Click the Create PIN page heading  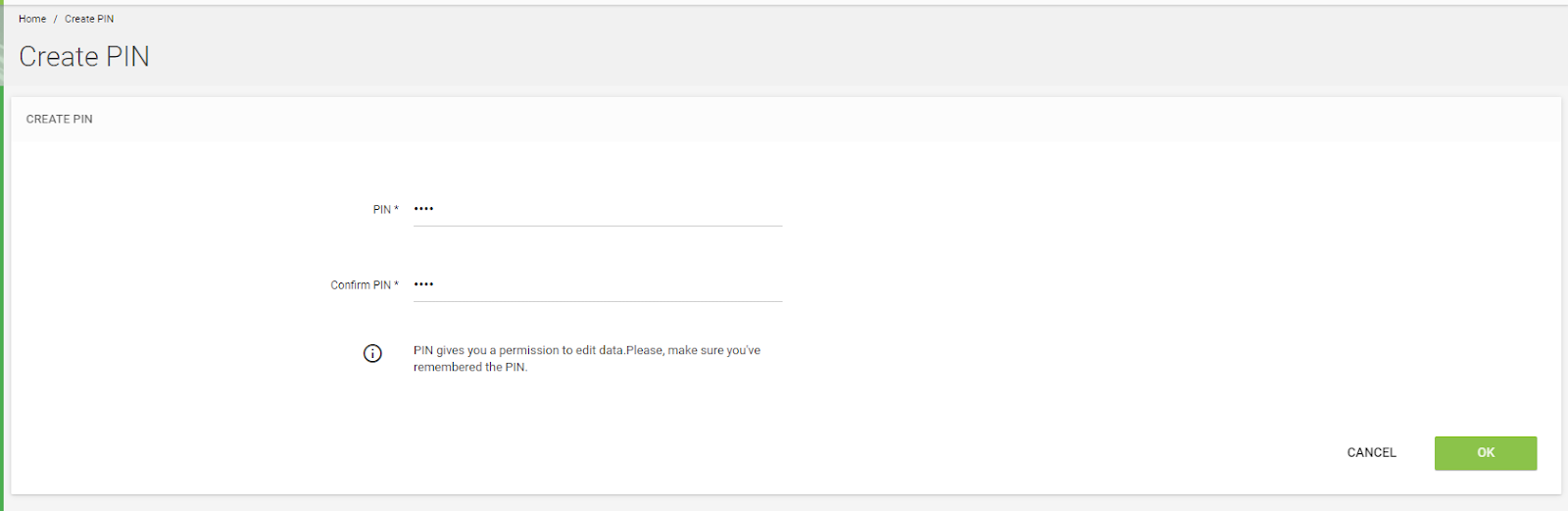click(84, 57)
